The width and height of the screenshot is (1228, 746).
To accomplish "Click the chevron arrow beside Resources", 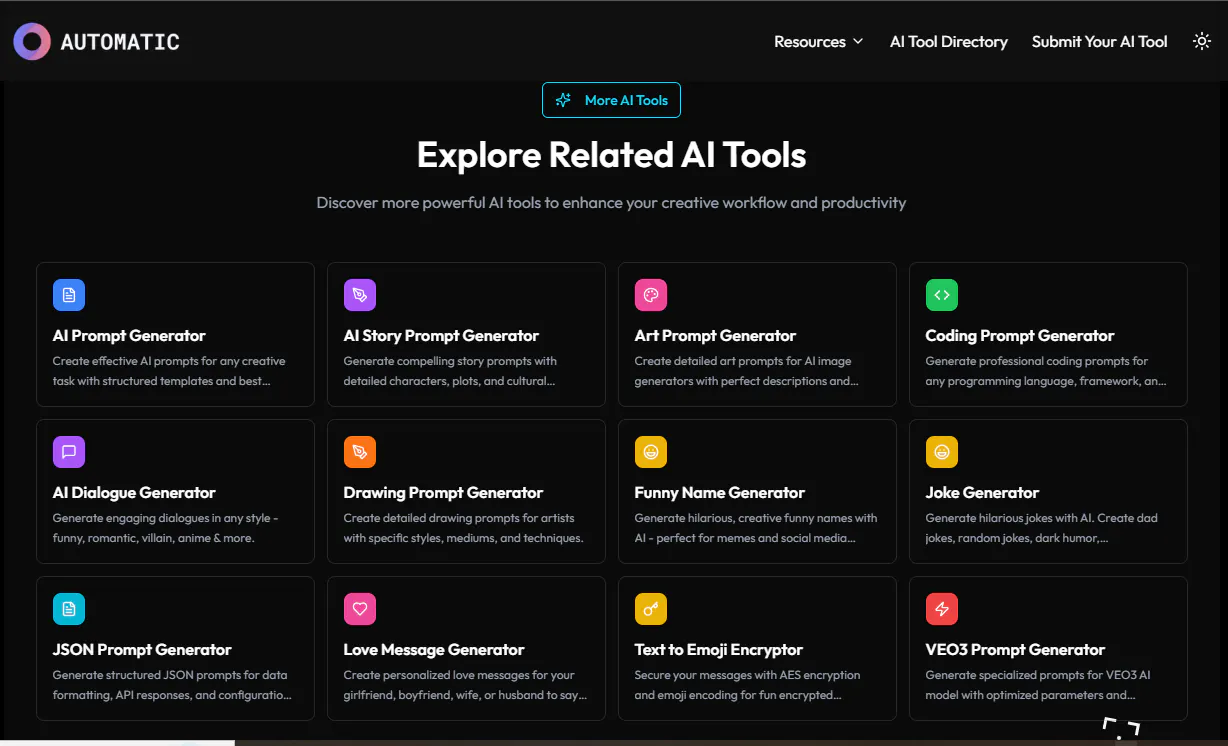I will 857,42.
